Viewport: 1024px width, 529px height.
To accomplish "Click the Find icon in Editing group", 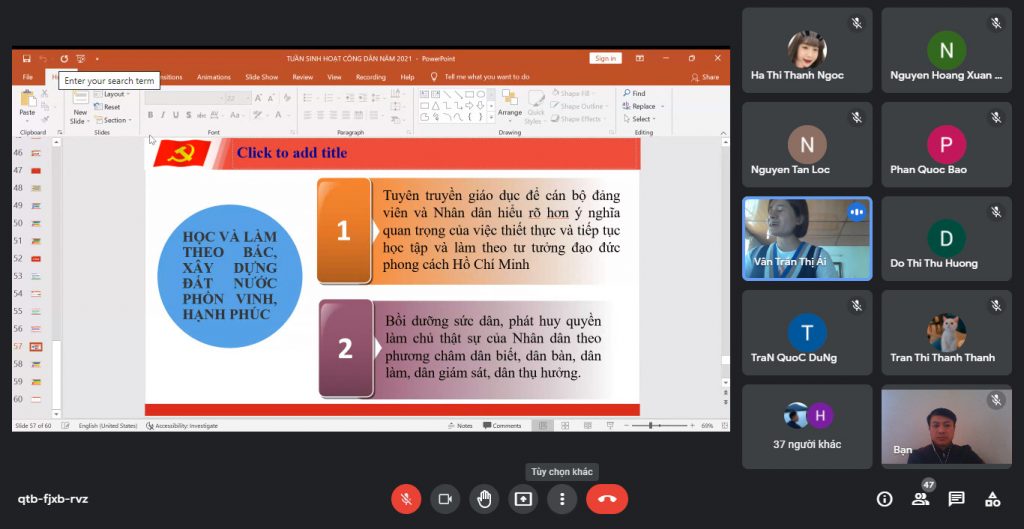I will (634, 94).
